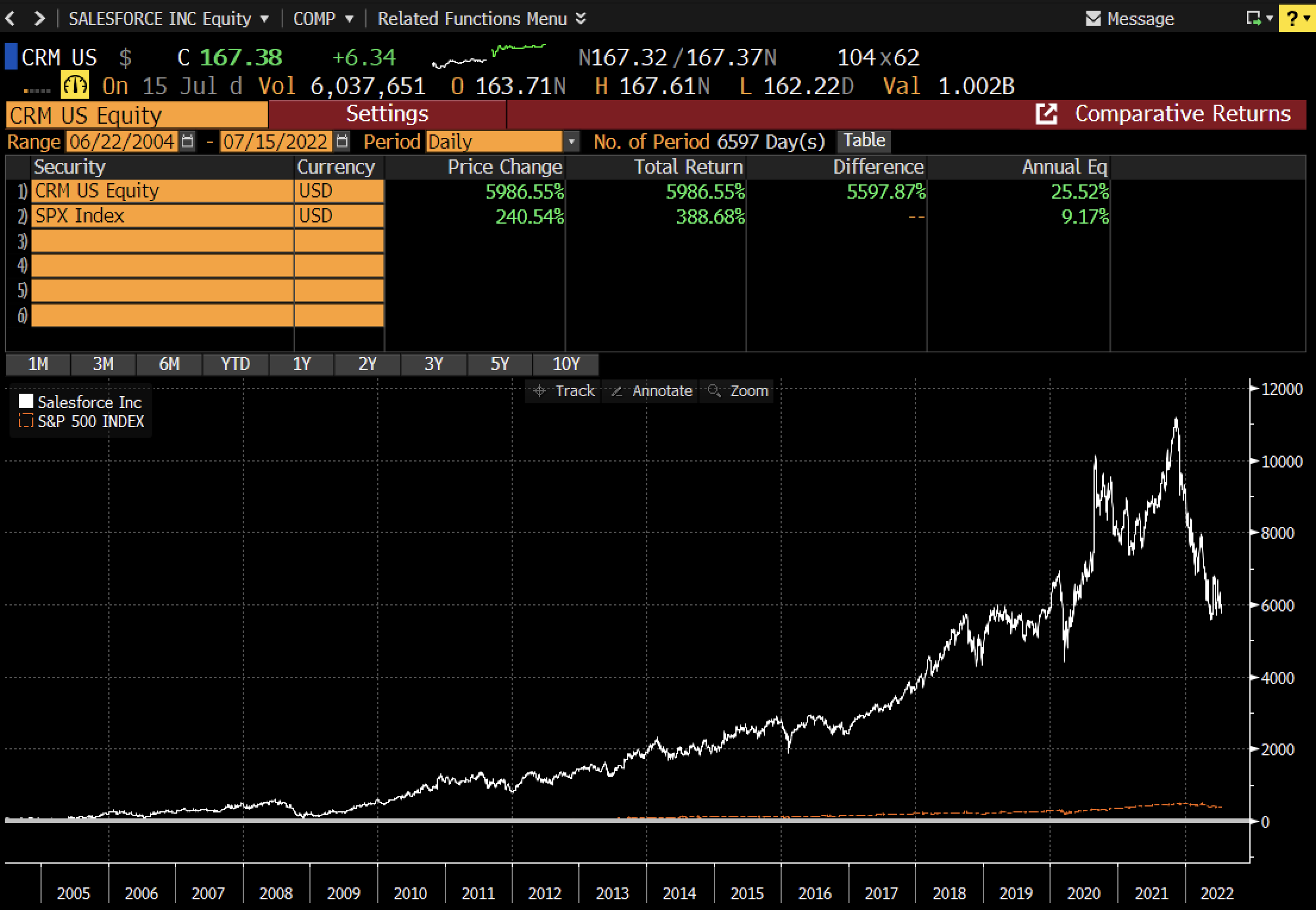Click the empty security field in row 4
This screenshot has width=1316, height=910.
pyautogui.click(x=162, y=266)
